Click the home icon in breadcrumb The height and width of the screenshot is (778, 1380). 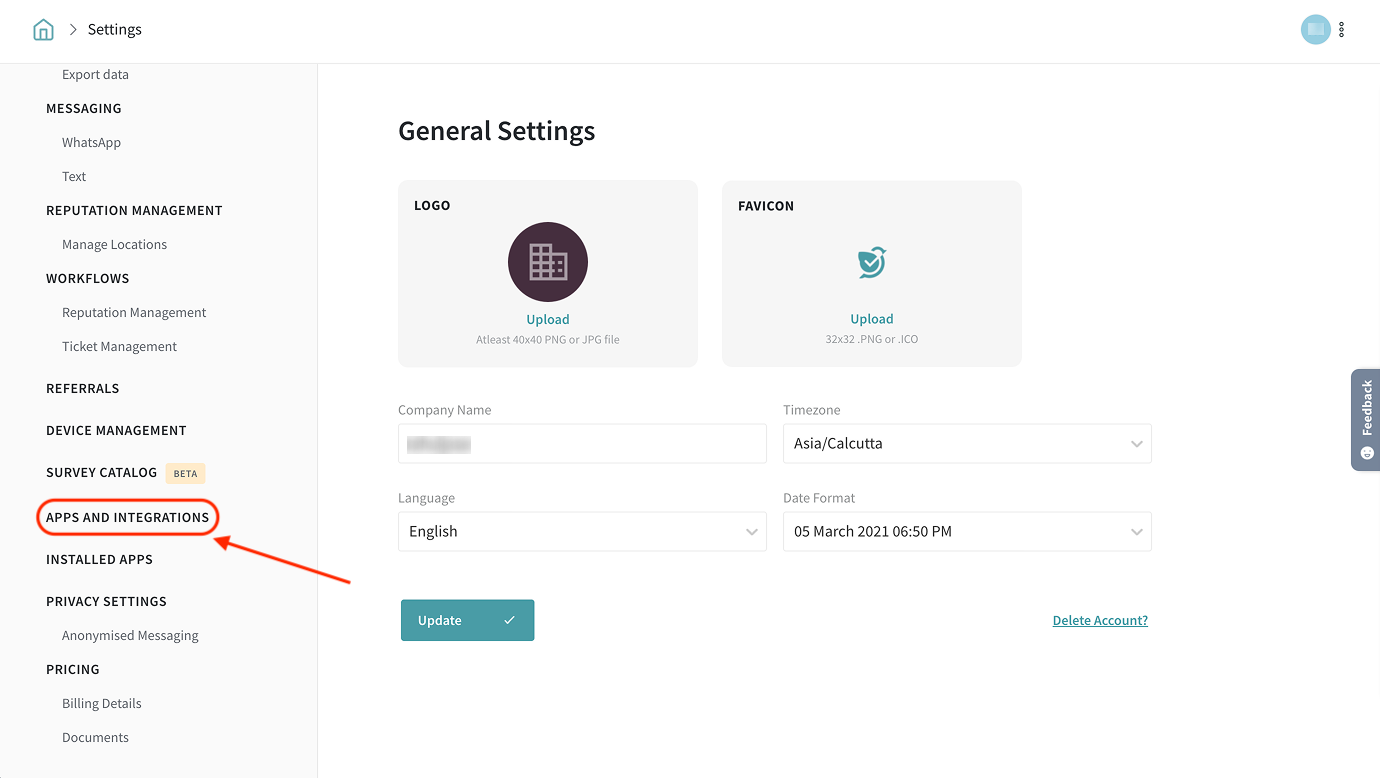coord(43,30)
